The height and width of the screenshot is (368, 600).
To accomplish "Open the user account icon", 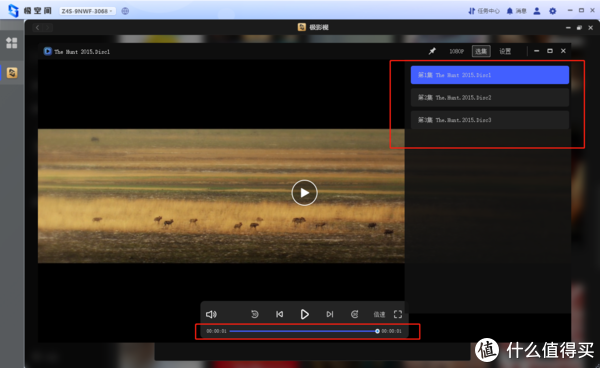I will point(537,11).
